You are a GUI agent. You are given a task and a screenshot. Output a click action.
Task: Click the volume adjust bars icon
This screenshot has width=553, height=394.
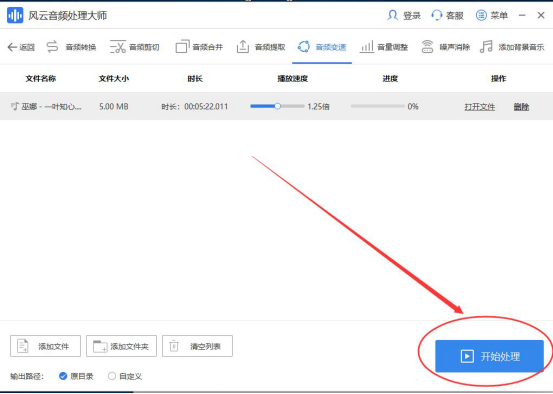366,47
